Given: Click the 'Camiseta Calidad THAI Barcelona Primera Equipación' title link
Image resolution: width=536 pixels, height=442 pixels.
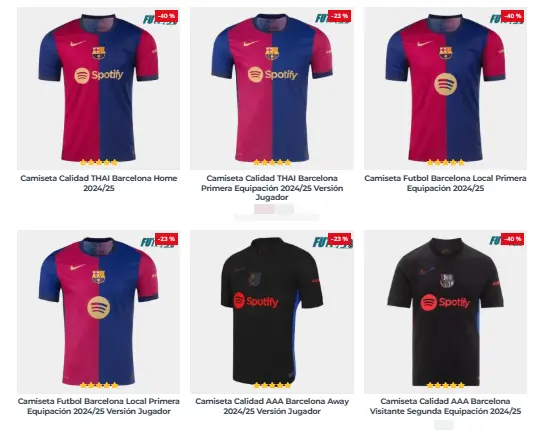Looking at the screenshot, I should [x=272, y=188].
